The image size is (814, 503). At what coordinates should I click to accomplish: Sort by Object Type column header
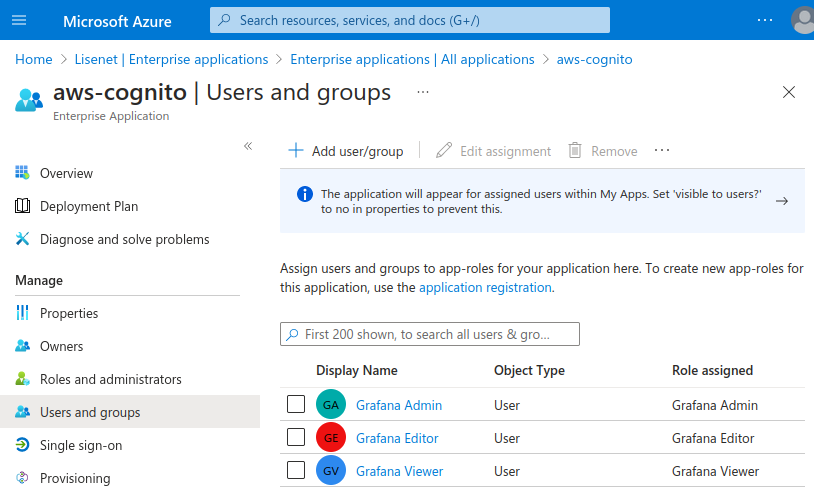(x=529, y=370)
